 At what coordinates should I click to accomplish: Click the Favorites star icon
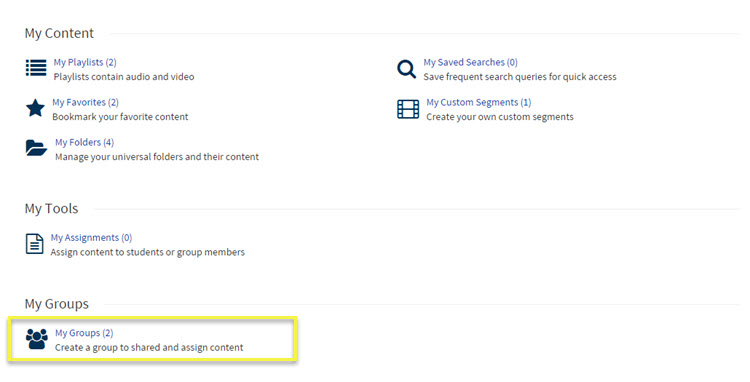[x=35, y=108]
